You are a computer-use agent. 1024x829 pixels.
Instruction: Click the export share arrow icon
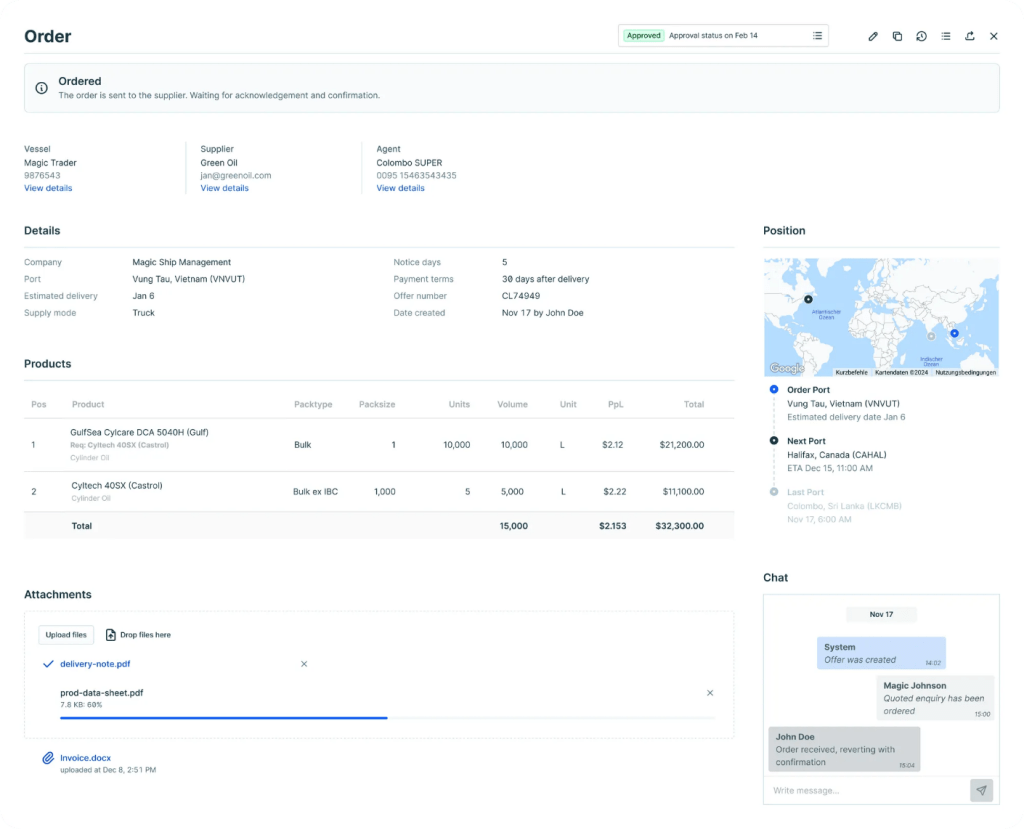[x=969, y=36]
